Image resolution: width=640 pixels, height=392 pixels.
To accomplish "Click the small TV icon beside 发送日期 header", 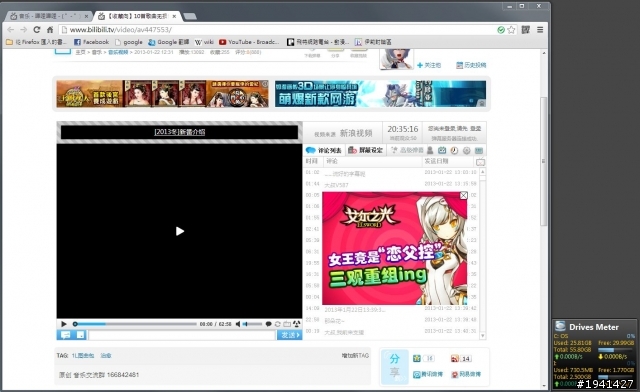I will coord(480,162).
